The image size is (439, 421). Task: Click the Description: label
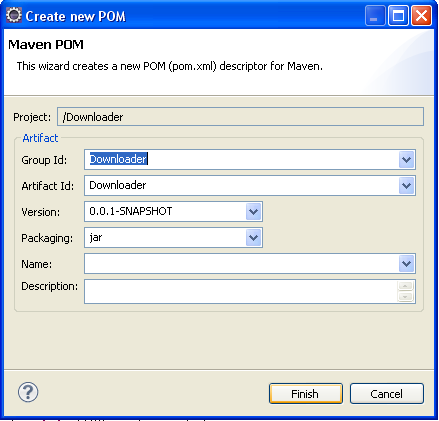(49, 286)
